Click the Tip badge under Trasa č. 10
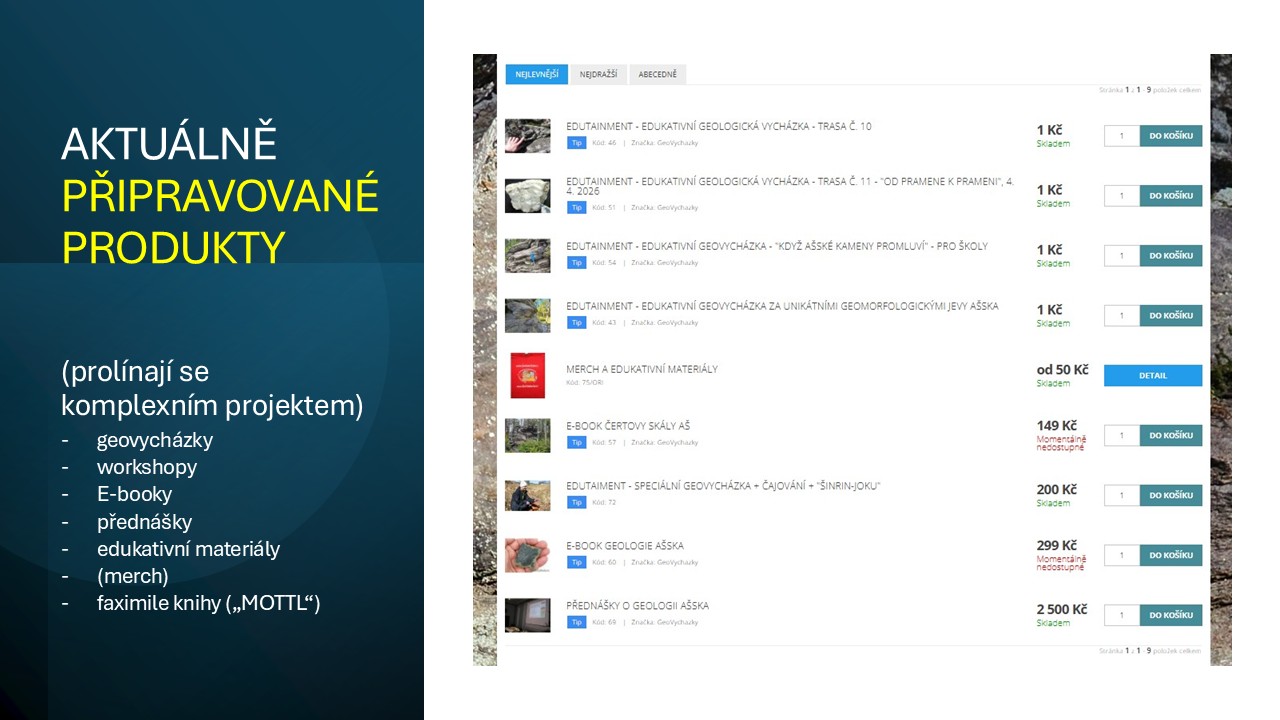Screen dimensions: 1280x720 point(576,143)
